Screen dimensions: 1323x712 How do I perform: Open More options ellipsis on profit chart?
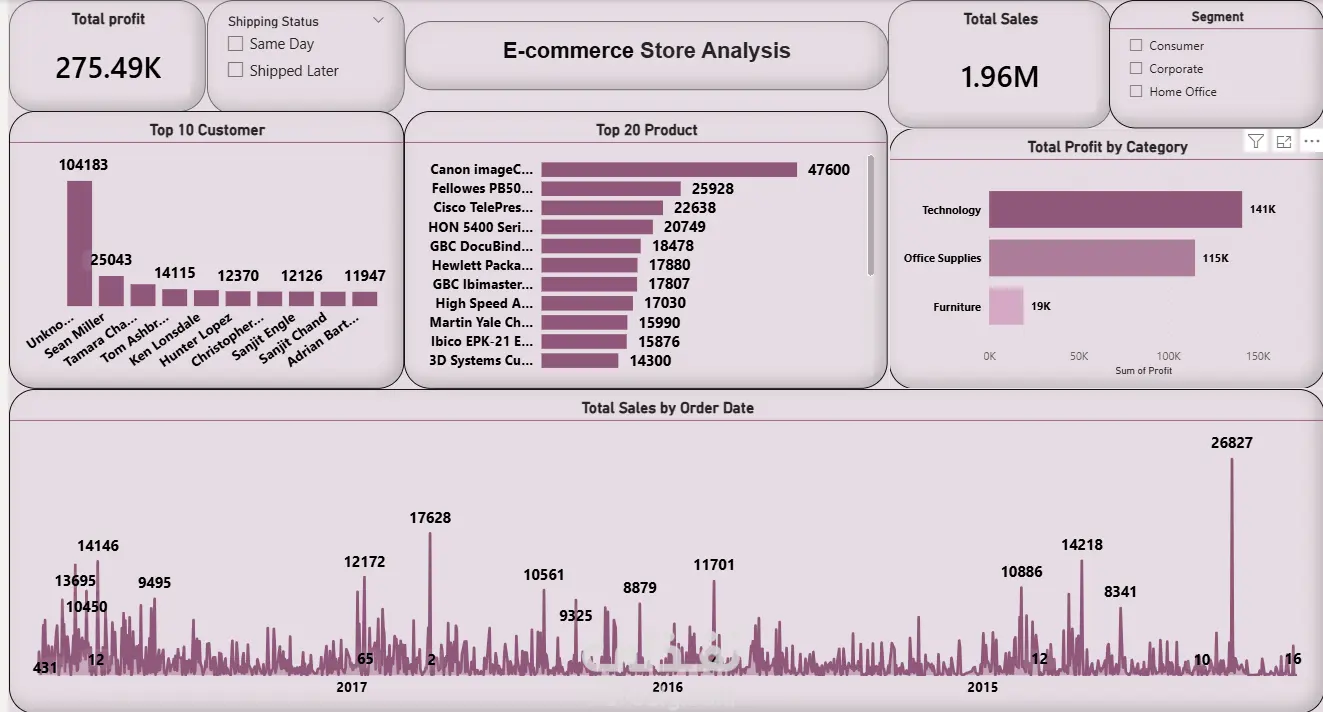(1312, 142)
